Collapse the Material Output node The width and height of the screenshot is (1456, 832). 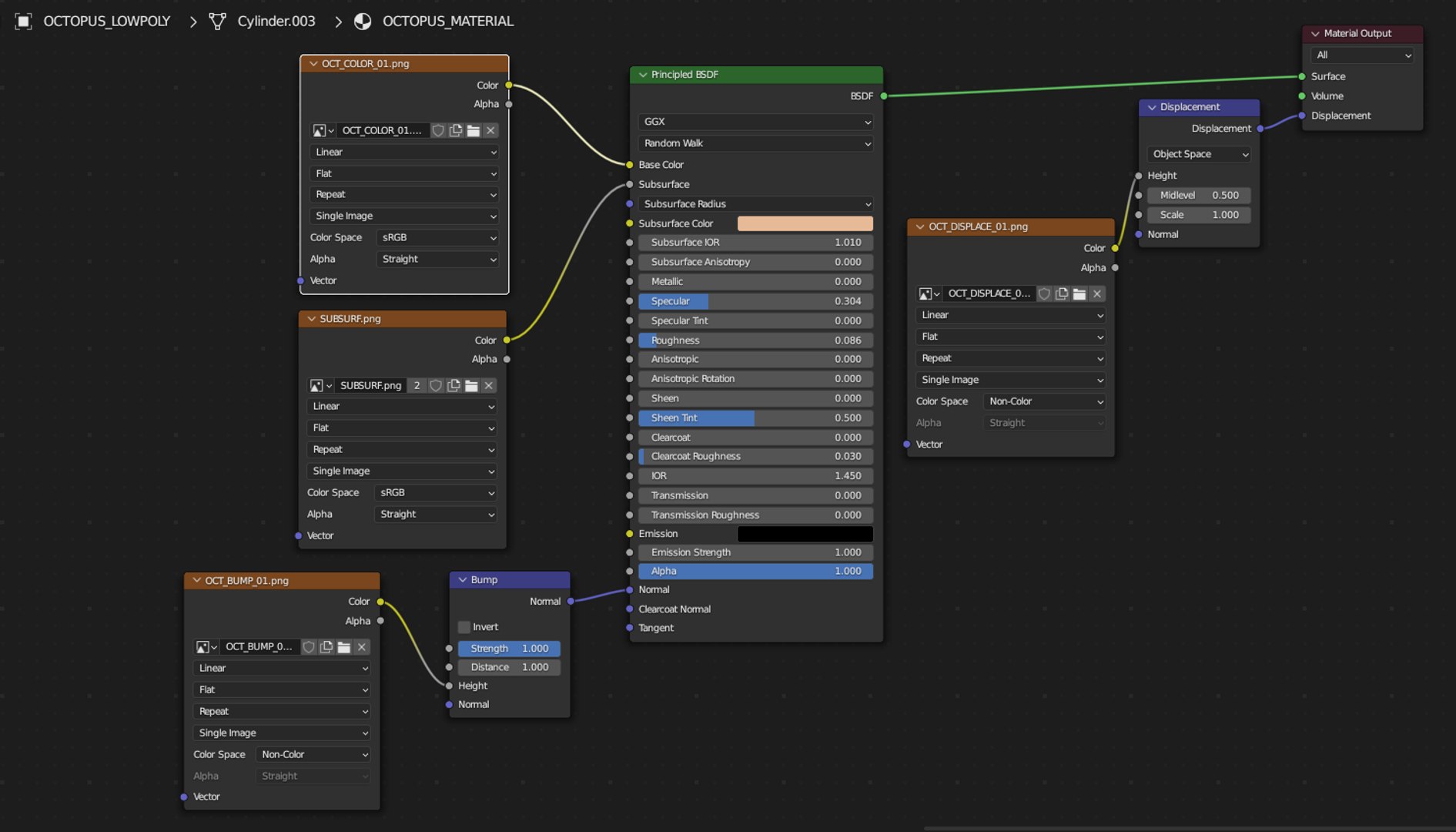[1315, 33]
